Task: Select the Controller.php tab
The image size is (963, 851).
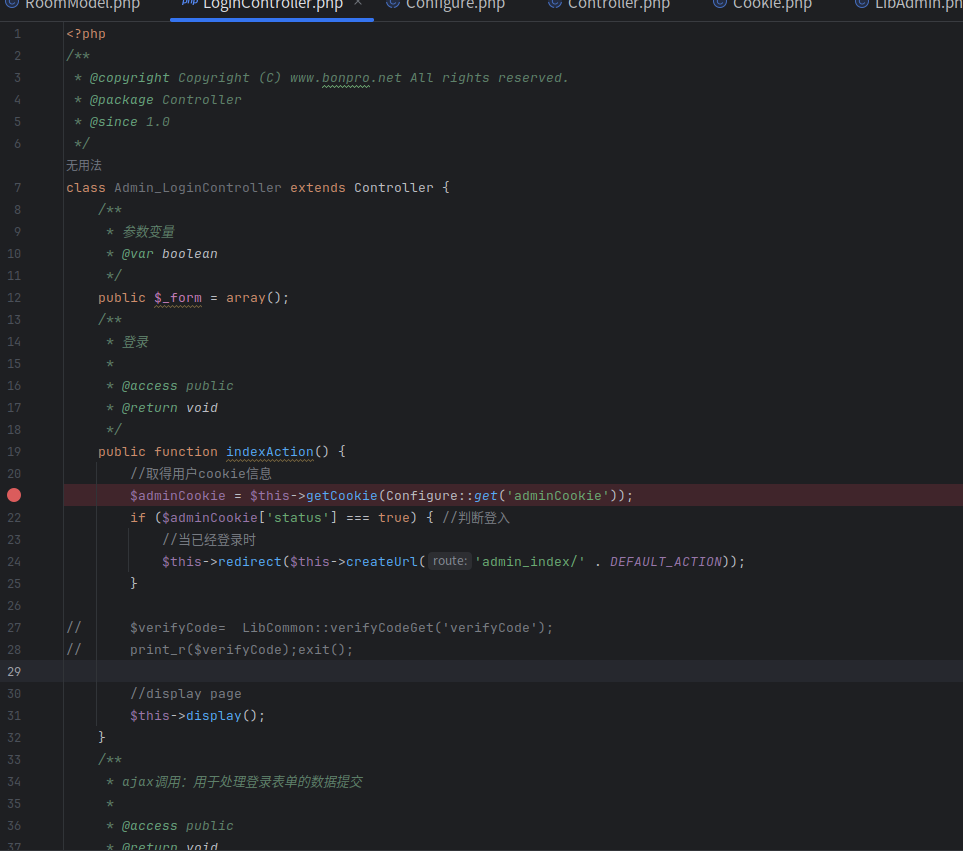Action: click(617, 5)
